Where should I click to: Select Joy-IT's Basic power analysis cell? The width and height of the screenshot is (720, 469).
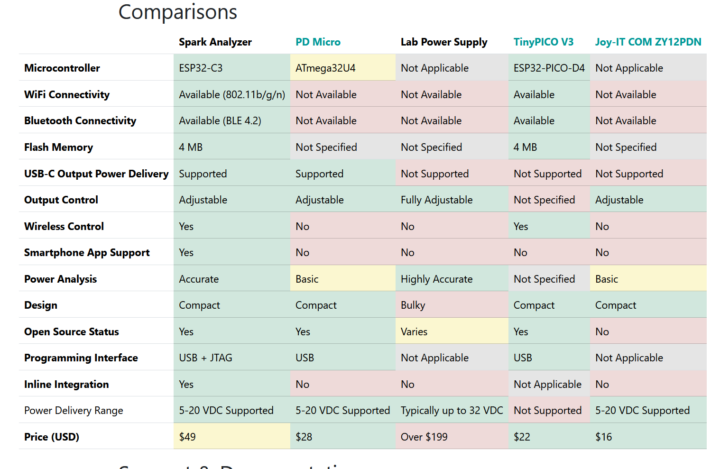click(x=648, y=279)
